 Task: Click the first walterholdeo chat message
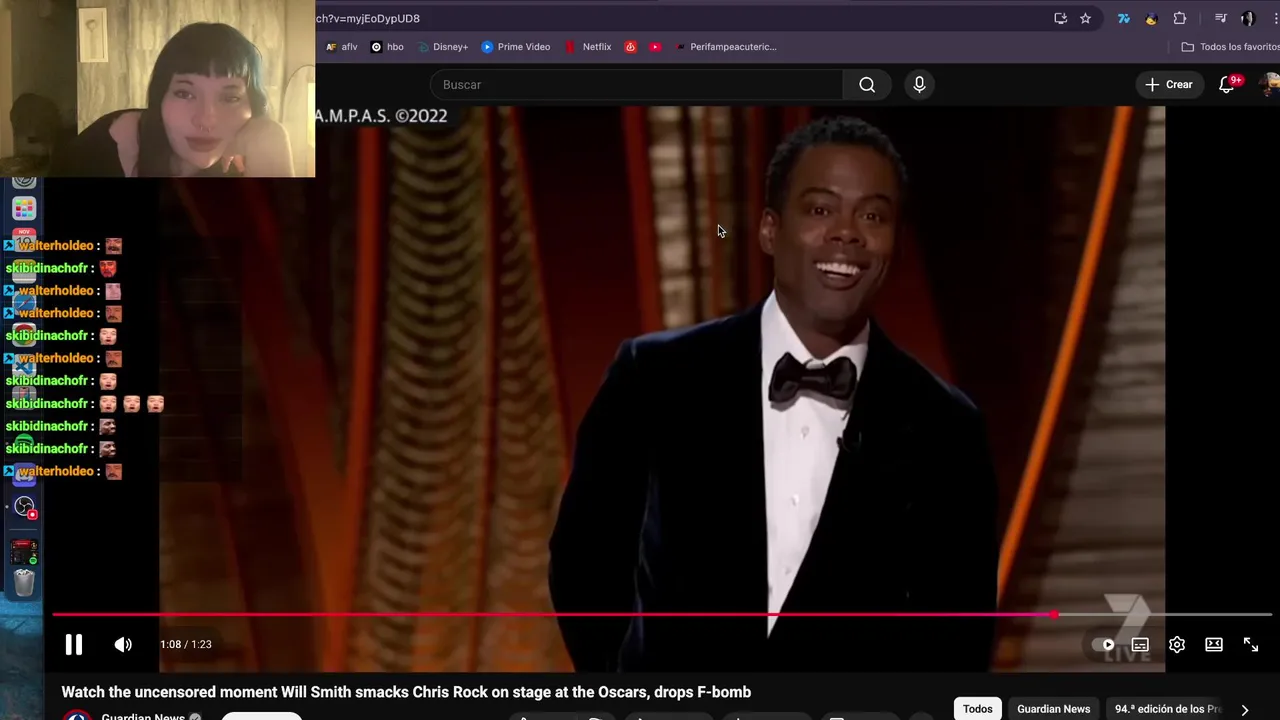[65, 246]
